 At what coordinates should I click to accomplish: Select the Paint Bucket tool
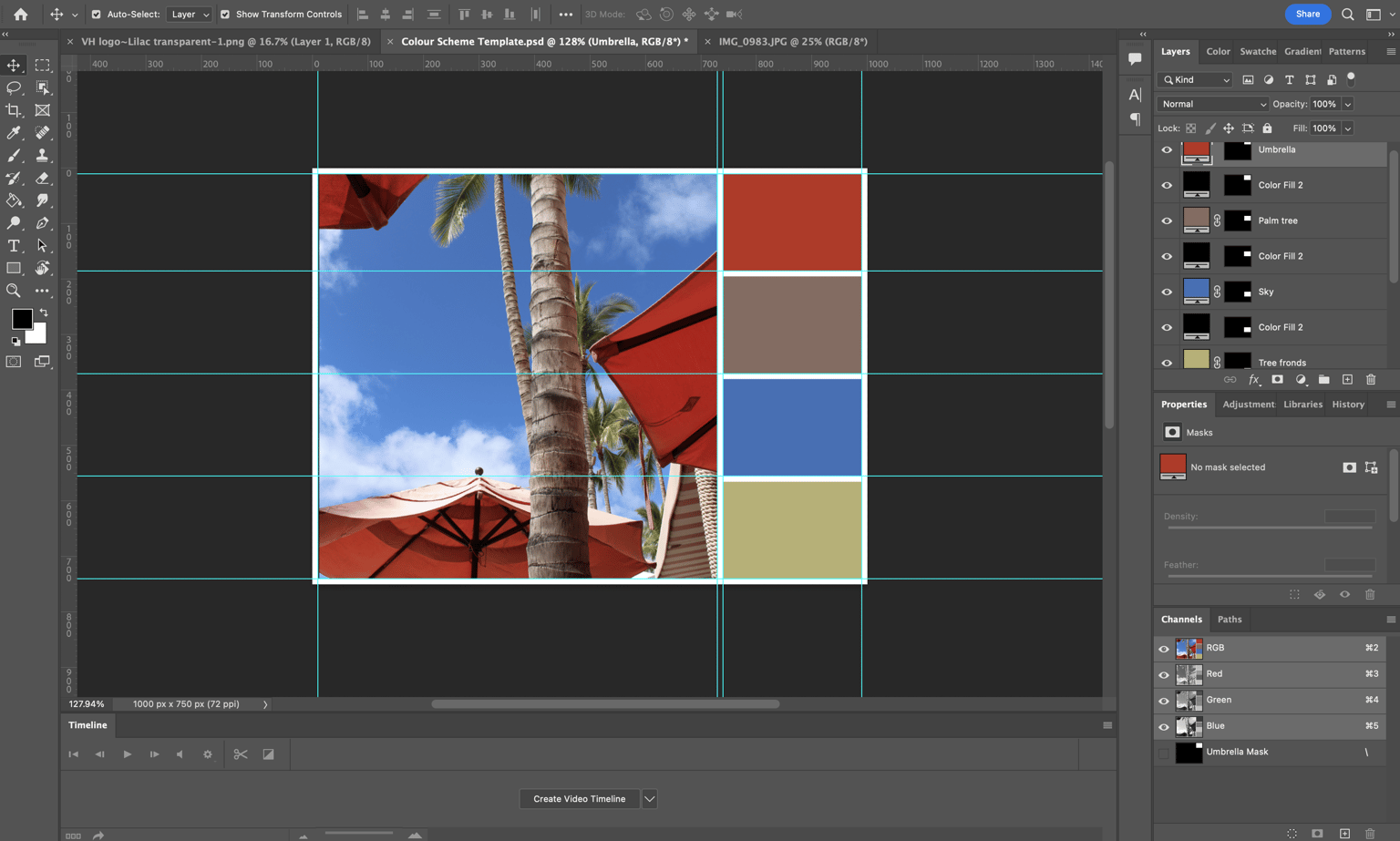click(14, 200)
